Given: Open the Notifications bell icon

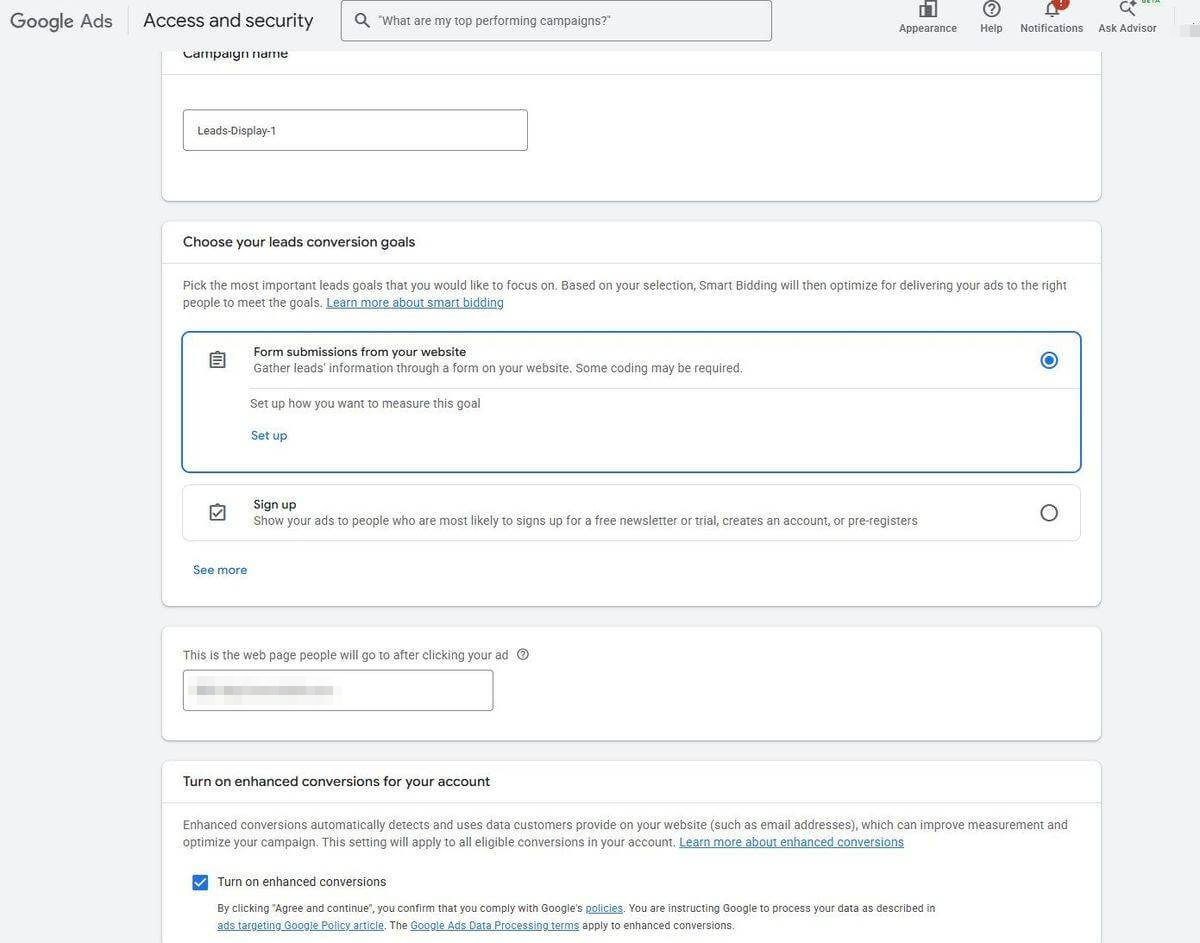Looking at the screenshot, I should pos(1052,9).
